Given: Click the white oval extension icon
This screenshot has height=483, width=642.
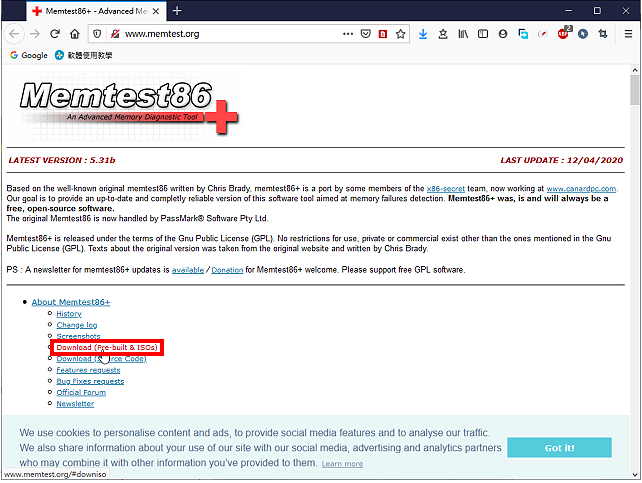Looking at the screenshot, I should [x=543, y=34].
